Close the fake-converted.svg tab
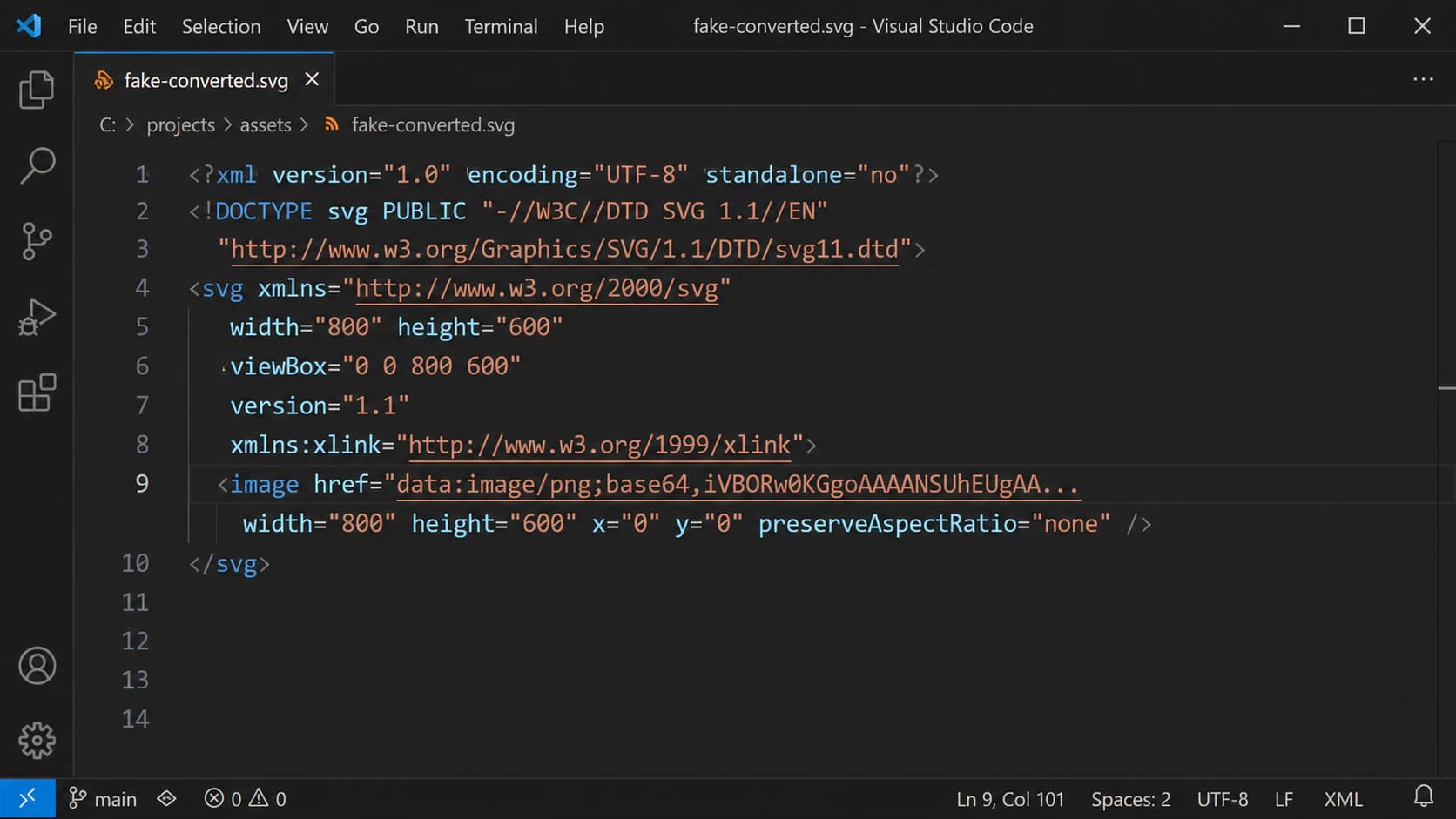This screenshot has height=819, width=1456. pos(312,79)
